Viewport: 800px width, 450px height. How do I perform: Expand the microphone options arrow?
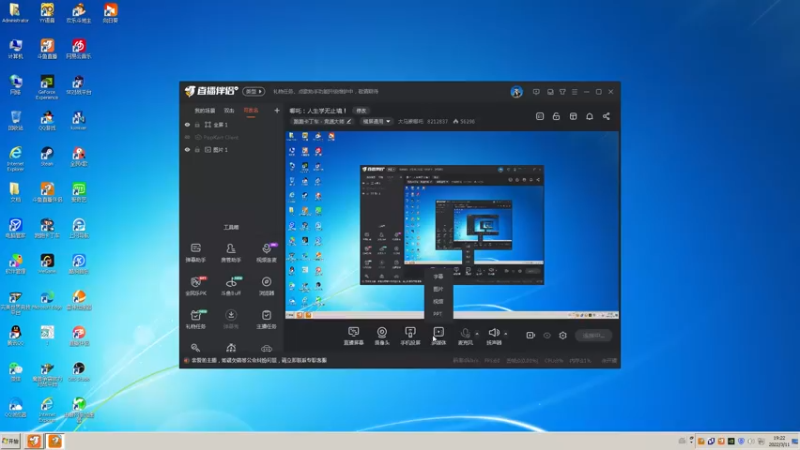(477, 334)
